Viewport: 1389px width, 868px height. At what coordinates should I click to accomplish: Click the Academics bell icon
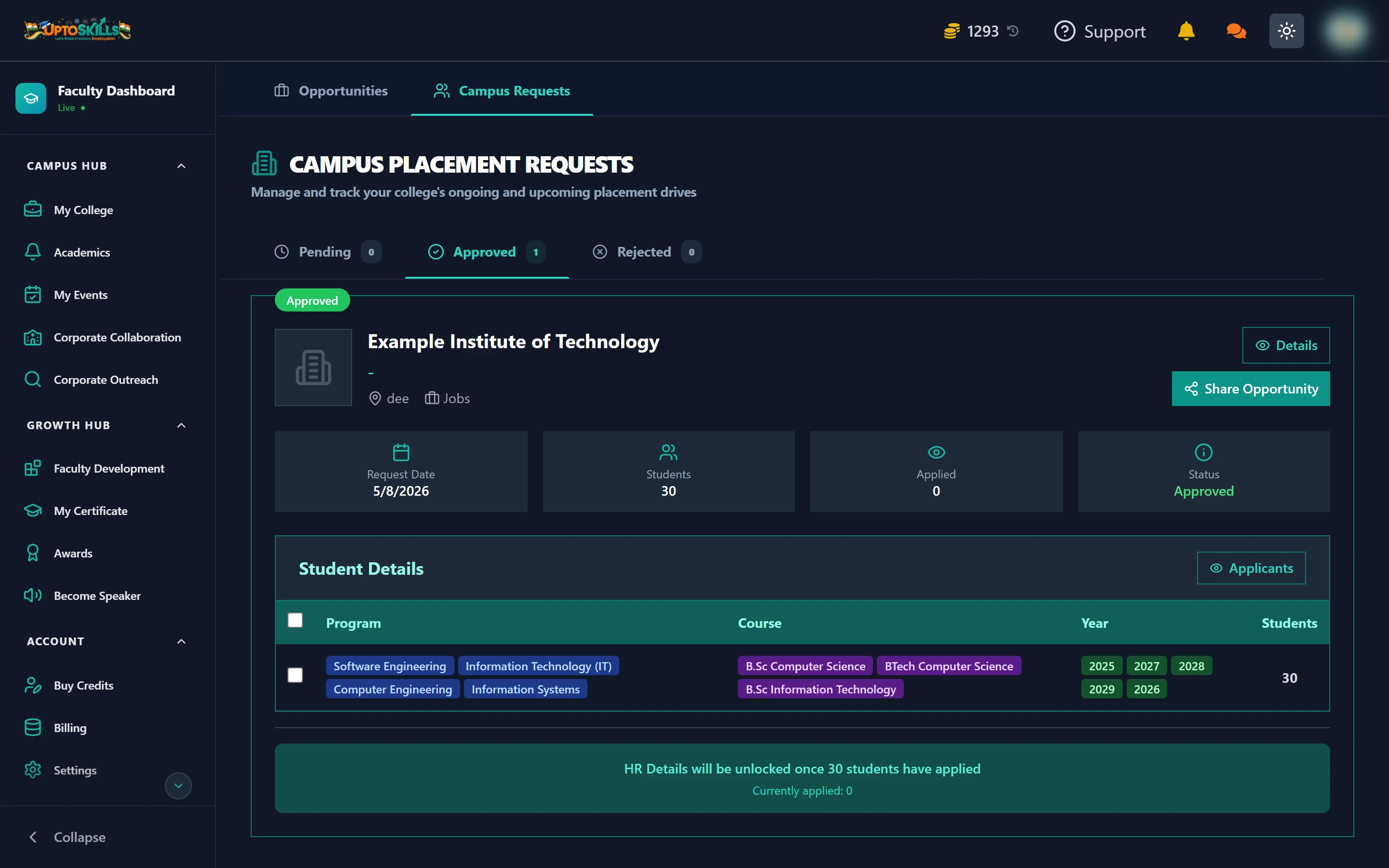(x=33, y=252)
